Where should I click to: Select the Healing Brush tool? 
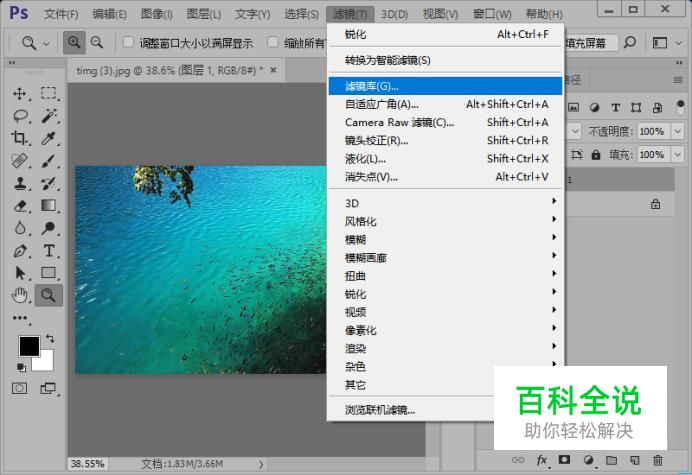[x=20, y=161]
